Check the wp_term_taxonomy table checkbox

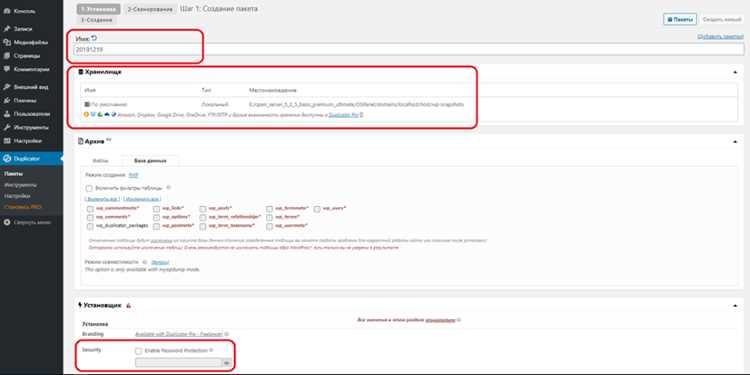(203, 225)
